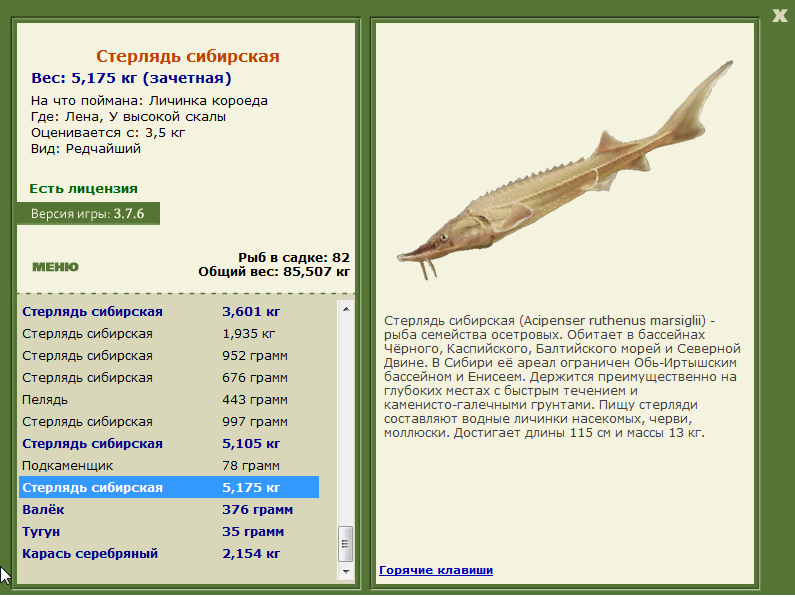Select the Тугун 35 грамм row
Image resolution: width=795 pixels, height=598 pixels.
[169, 532]
